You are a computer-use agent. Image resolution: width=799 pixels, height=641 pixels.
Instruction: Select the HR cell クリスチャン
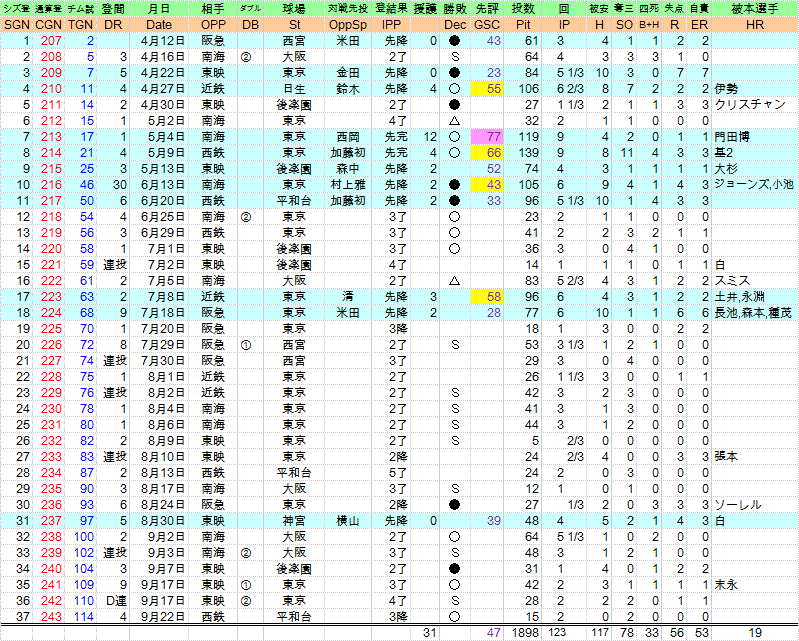pos(750,104)
